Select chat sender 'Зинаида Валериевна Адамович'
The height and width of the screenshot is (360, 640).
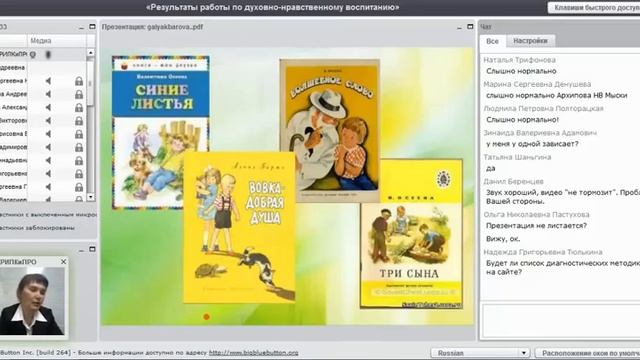pos(540,133)
